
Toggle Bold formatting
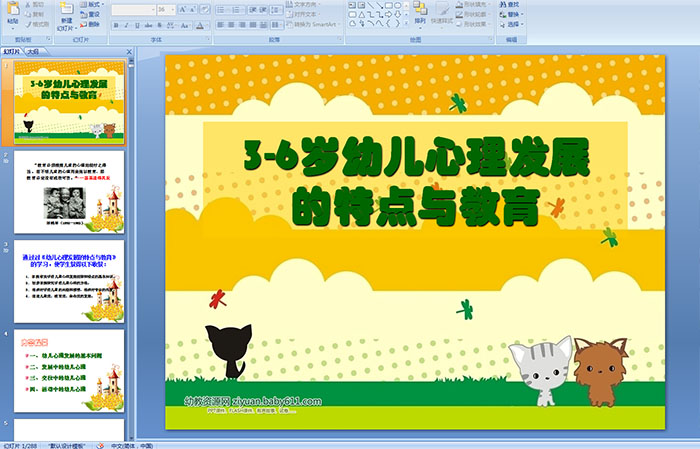tap(116, 25)
